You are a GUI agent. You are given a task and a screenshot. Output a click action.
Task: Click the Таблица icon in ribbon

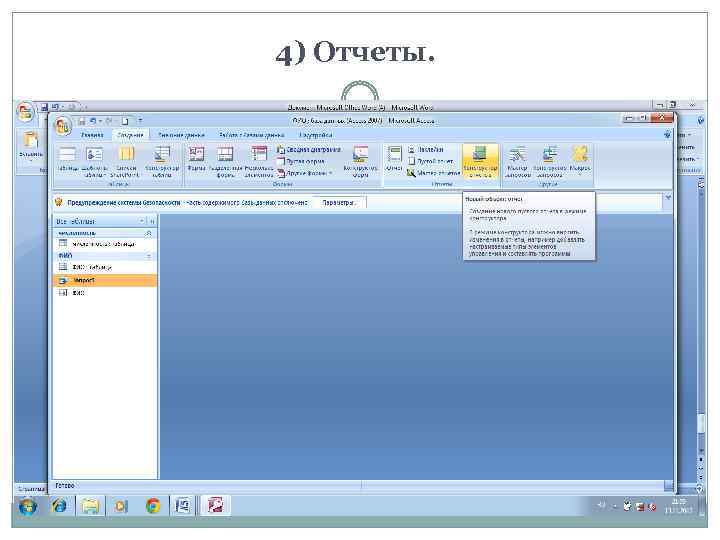click(x=68, y=159)
